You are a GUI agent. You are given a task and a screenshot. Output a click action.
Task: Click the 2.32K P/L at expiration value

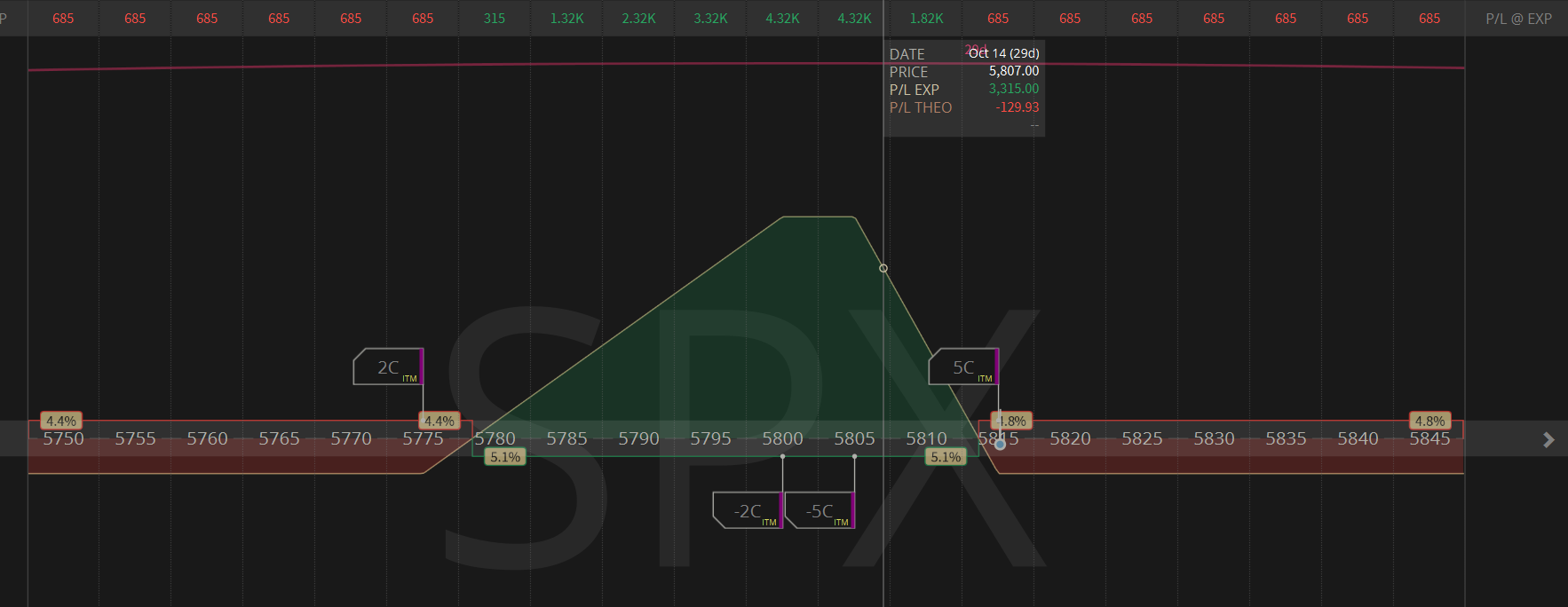click(x=638, y=19)
